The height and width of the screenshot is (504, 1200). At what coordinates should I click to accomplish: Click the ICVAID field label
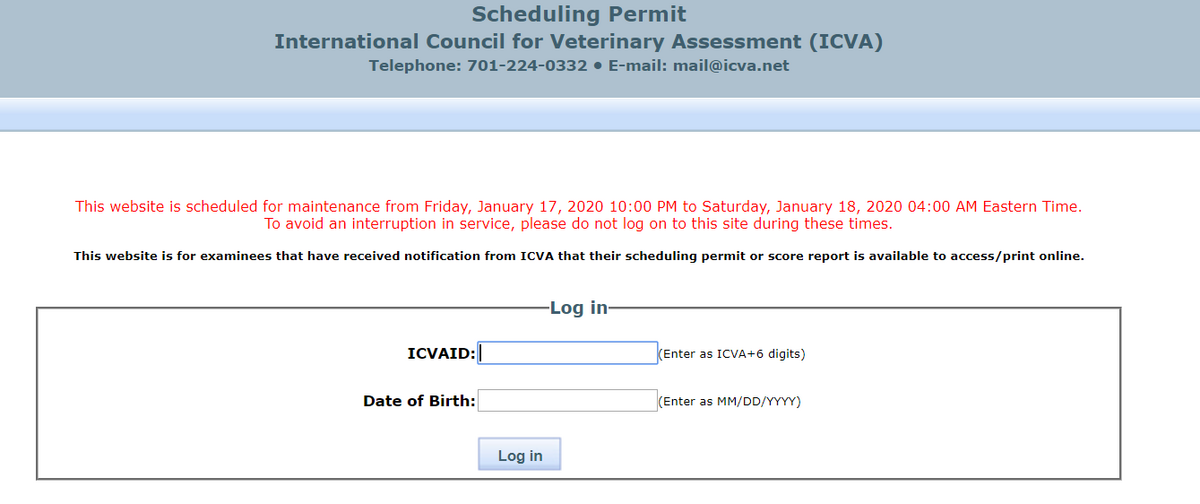pyautogui.click(x=441, y=353)
